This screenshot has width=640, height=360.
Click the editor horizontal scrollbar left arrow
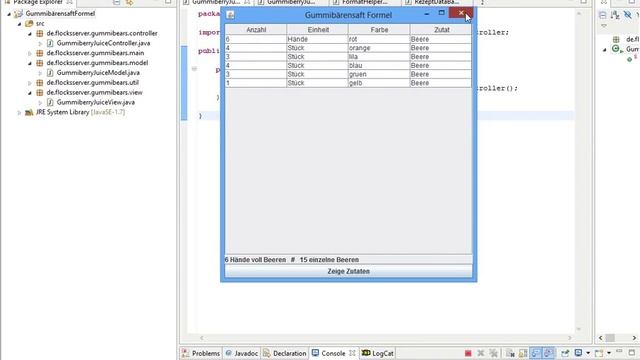tap(201, 338)
